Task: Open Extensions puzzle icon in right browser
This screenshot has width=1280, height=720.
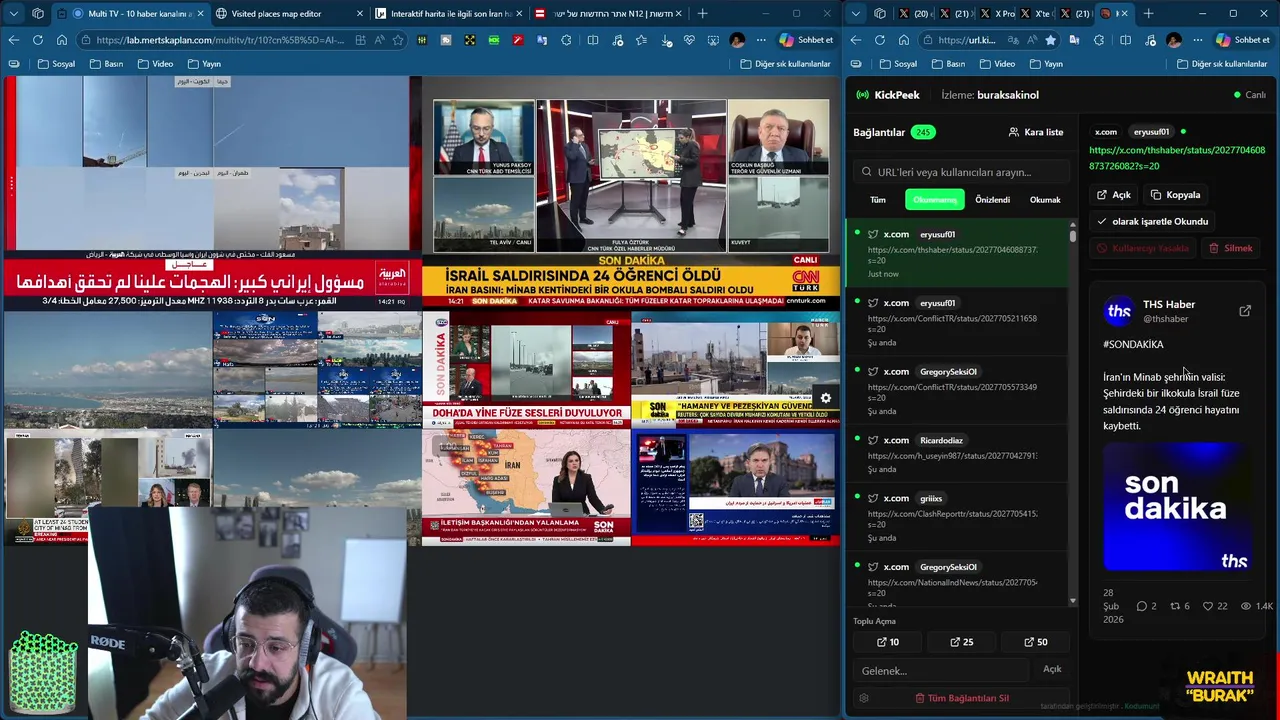Action: pyautogui.click(x=1101, y=40)
